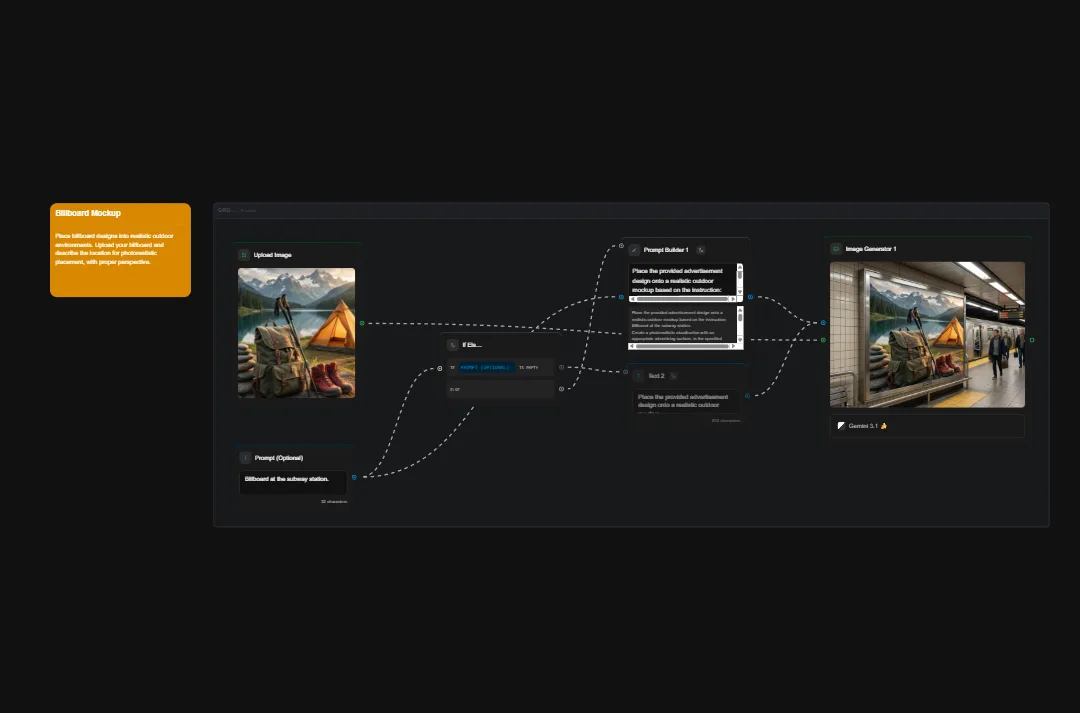Click the If Else node icon
Image resolution: width=1080 pixels, height=713 pixels.
coord(453,345)
